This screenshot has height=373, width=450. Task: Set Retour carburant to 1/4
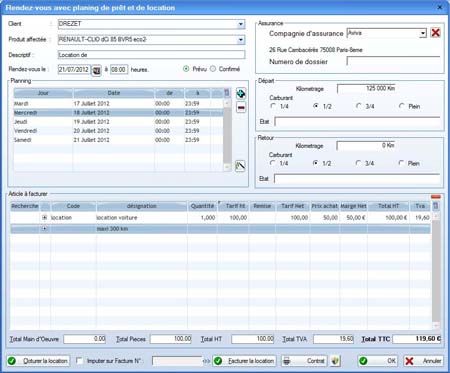(273, 163)
